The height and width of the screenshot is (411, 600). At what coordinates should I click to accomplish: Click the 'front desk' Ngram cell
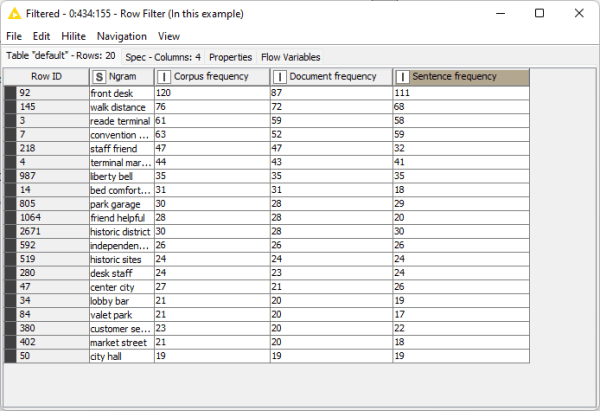click(122, 93)
